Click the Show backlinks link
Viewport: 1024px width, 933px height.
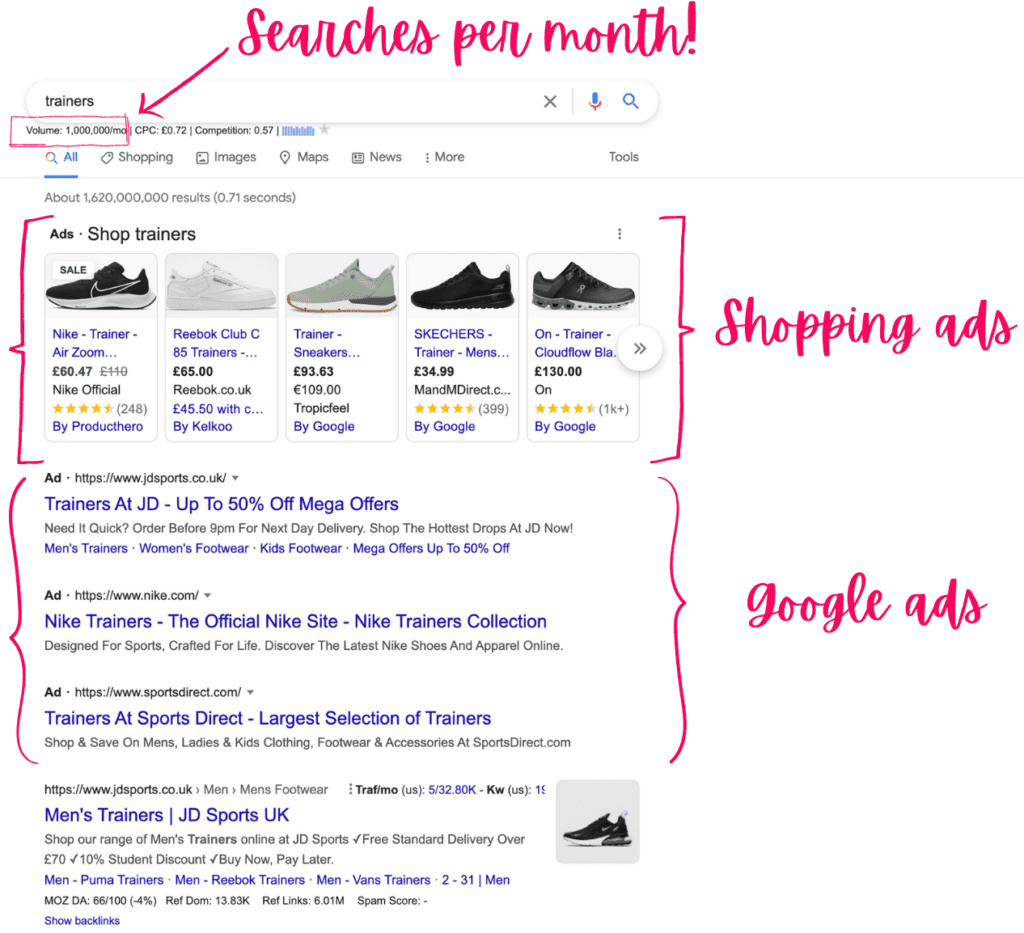82,921
